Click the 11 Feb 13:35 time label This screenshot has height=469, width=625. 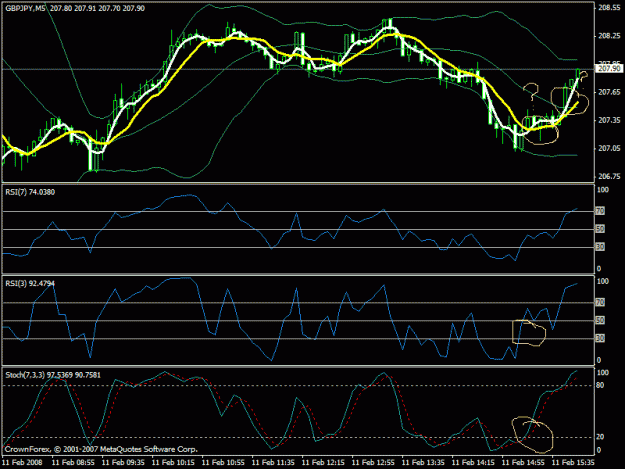423,463
